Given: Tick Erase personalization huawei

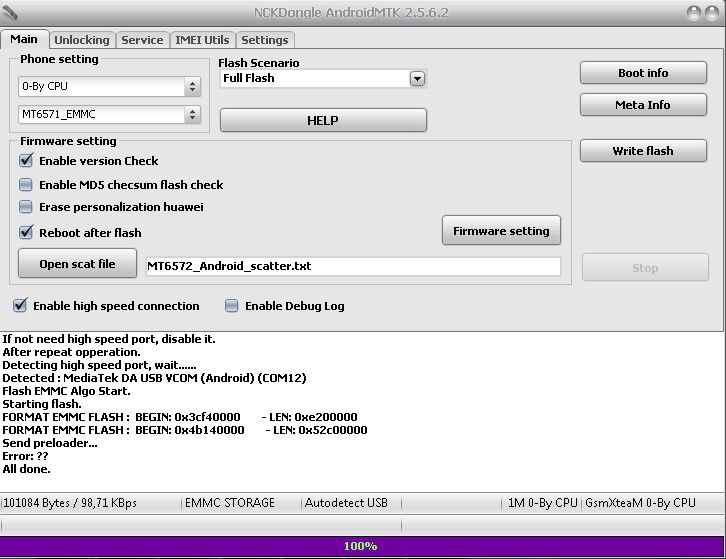Looking at the screenshot, I should click(x=26, y=207).
